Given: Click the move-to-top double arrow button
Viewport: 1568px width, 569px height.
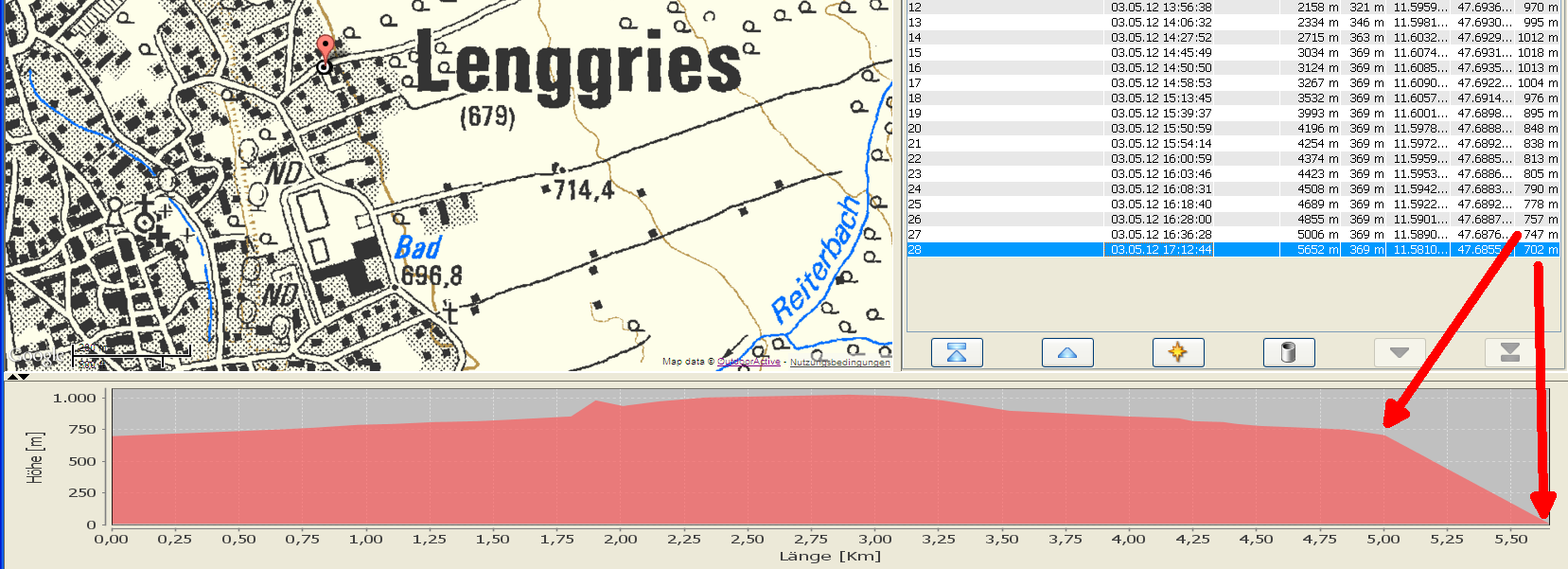Looking at the screenshot, I should (x=957, y=352).
